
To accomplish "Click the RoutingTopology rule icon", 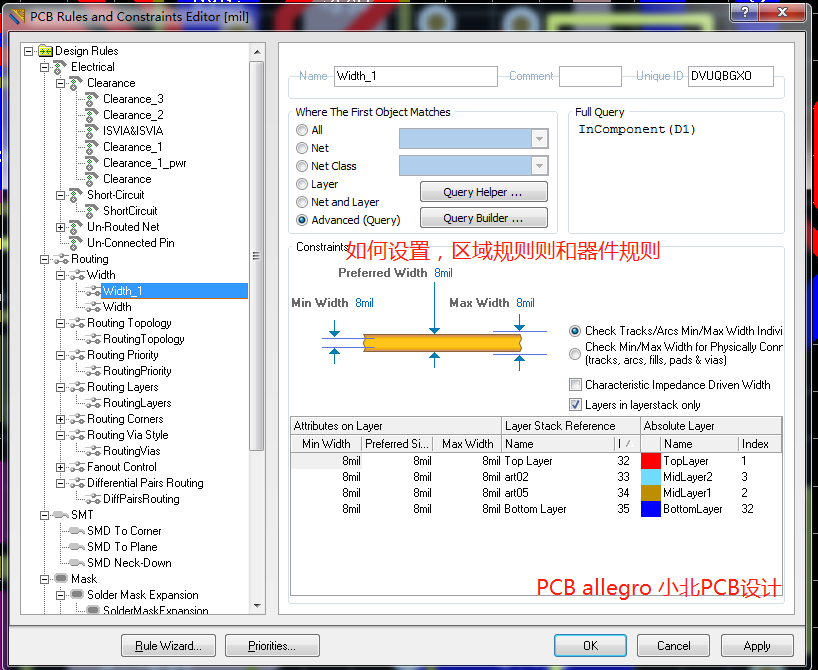I will pos(93,339).
